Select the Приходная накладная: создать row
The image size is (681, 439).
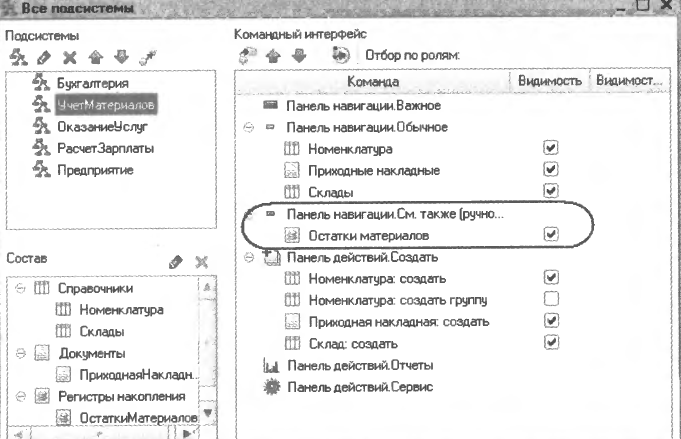[x=399, y=322]
